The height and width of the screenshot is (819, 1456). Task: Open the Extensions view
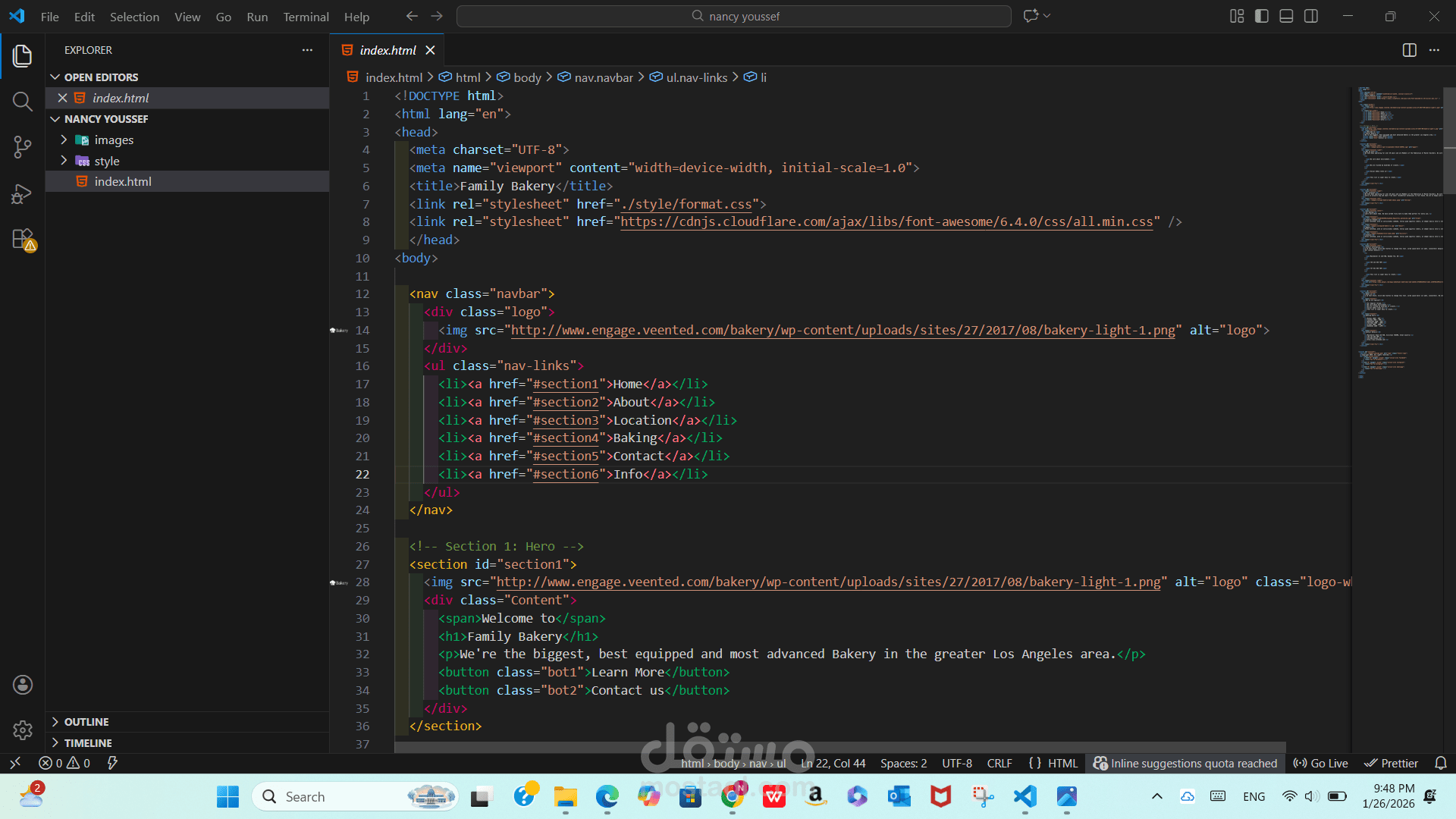pos(24,240)
